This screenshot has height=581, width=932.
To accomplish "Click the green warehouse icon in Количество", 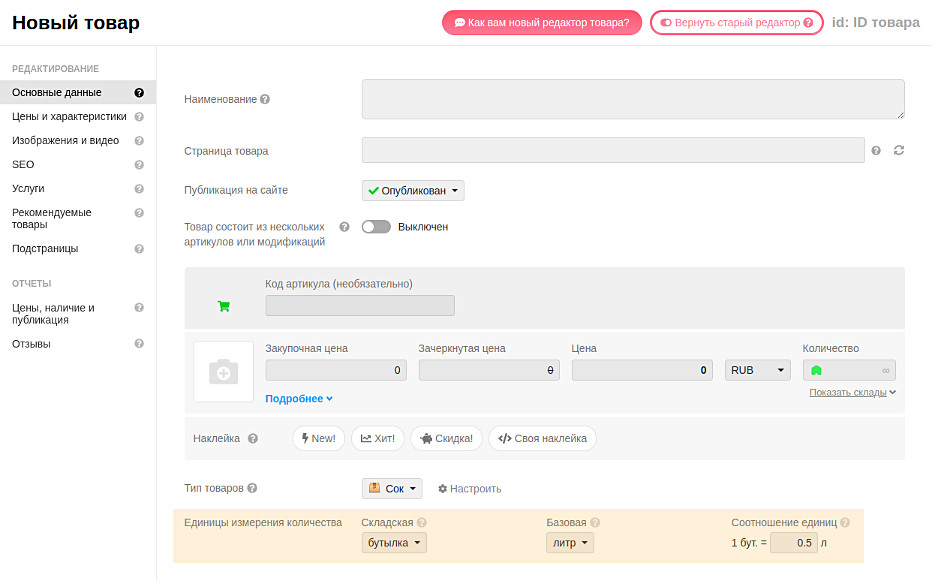I will (816, 370).
